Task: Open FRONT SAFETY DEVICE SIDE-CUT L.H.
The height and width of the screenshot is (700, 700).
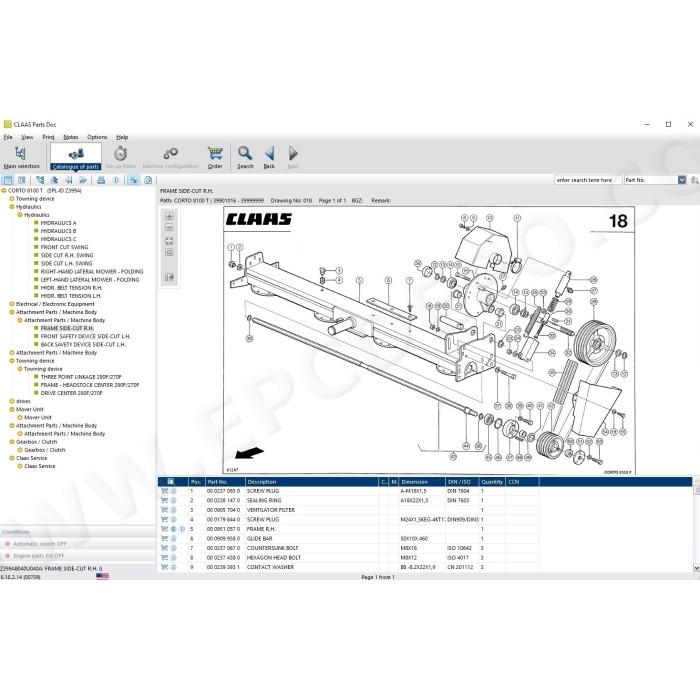Action: coord(85,337)
